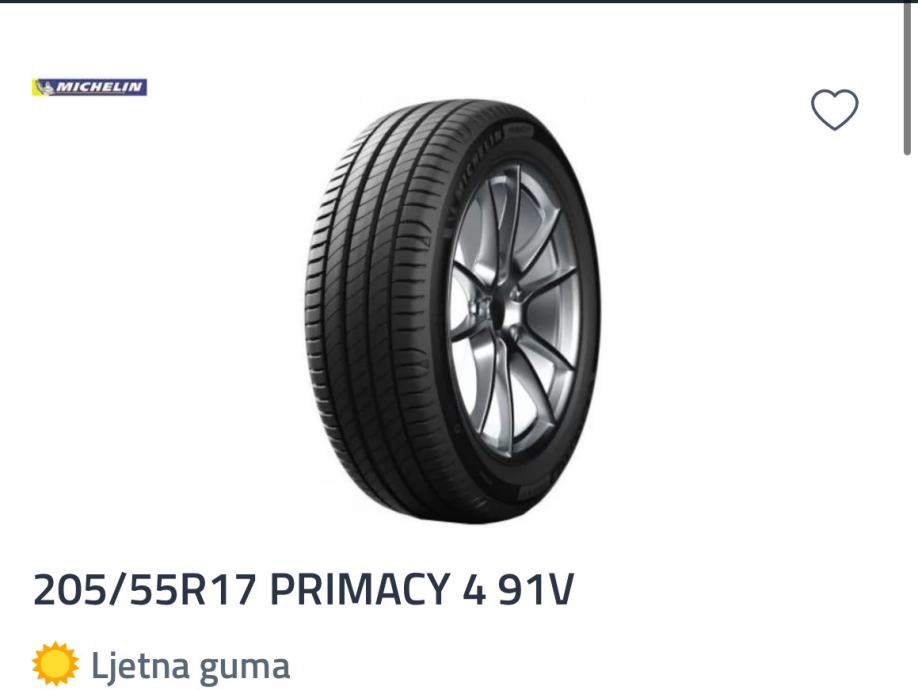
Task: Open the 205/55R17 PRIMACY 4 91V title
Action: (x=304, y=590)
